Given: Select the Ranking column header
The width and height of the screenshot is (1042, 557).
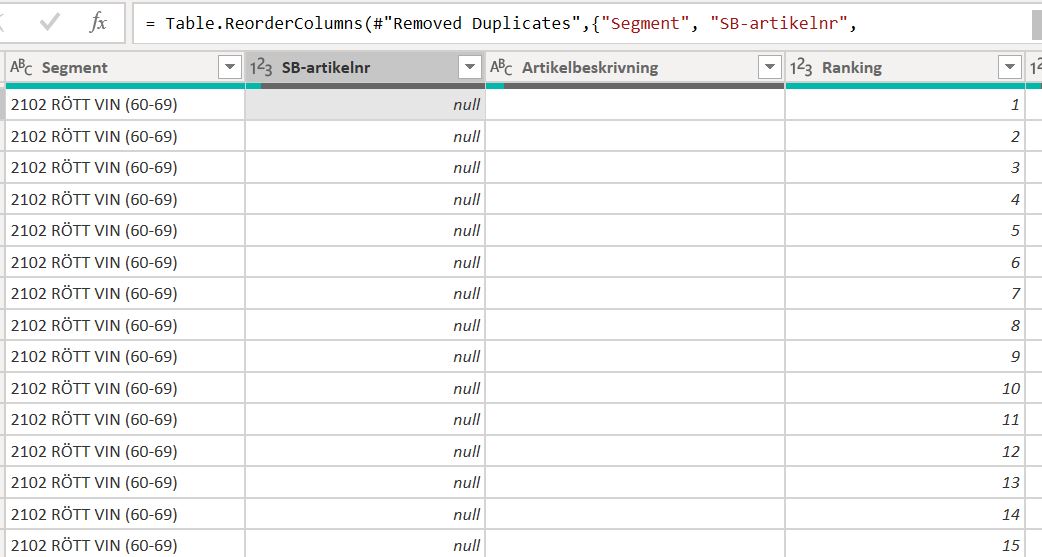Looking at the screenshot, I should (905, 67).
